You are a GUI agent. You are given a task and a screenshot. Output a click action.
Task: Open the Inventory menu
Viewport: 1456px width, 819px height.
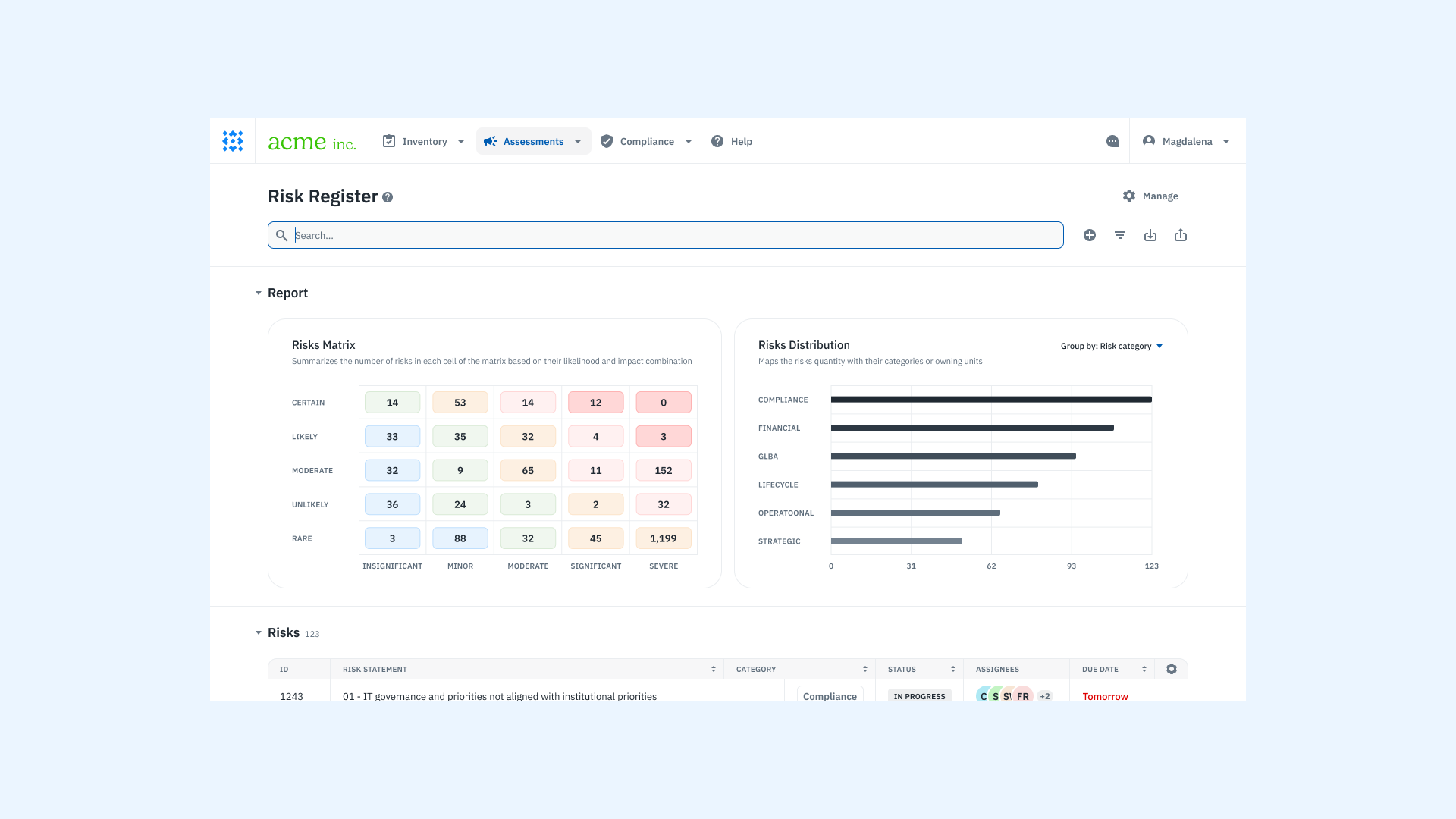click(424, 141)
